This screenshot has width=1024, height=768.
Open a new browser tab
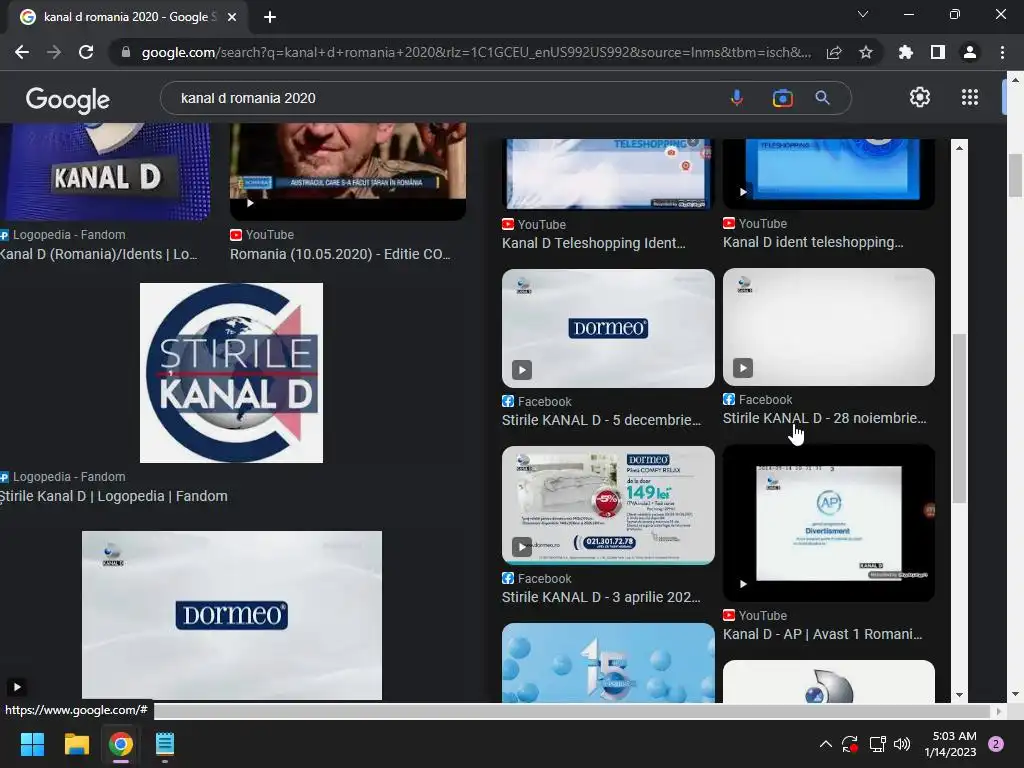[270, 17]
